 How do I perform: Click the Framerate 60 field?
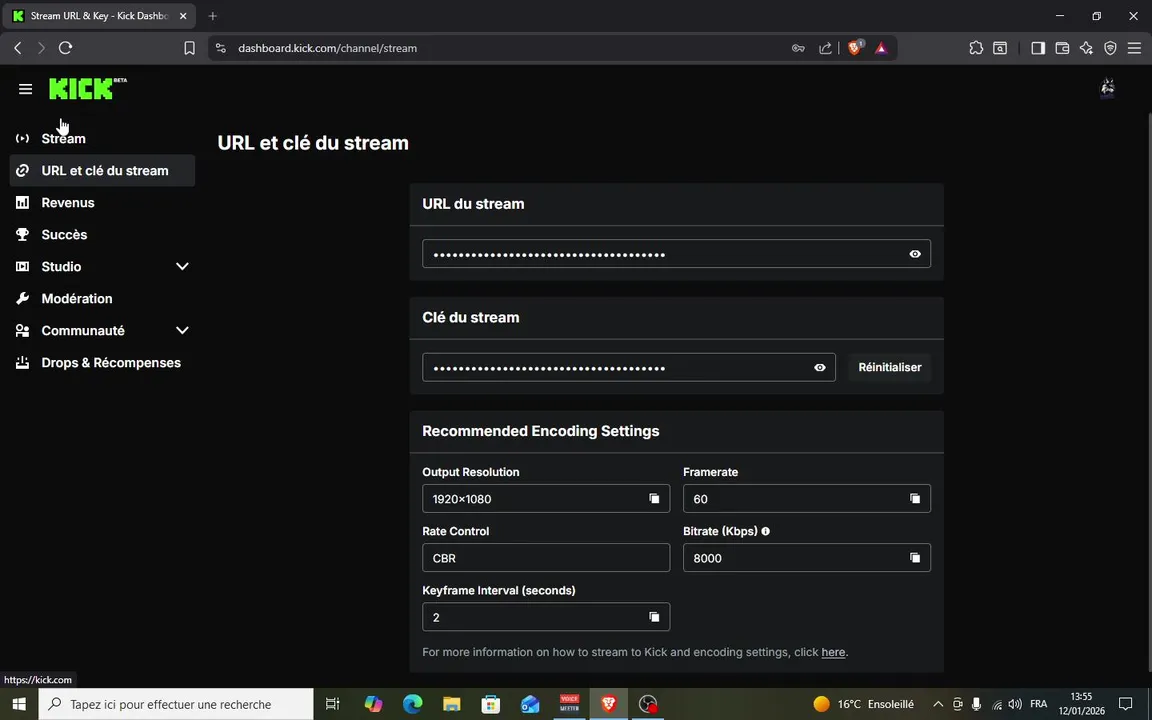807,499
